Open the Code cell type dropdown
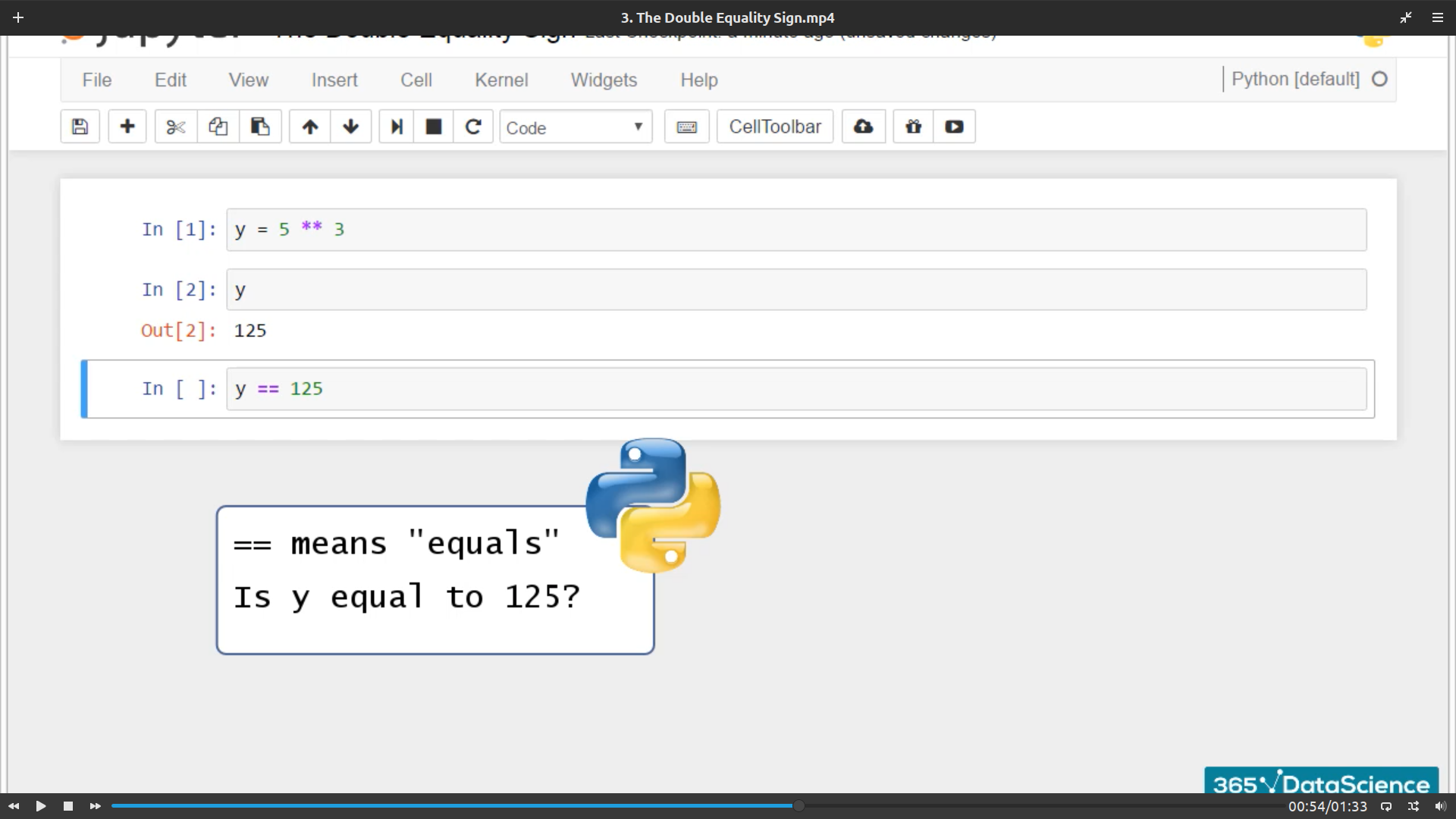This screenshot has width=1456, height=819. tap(576, 127)
